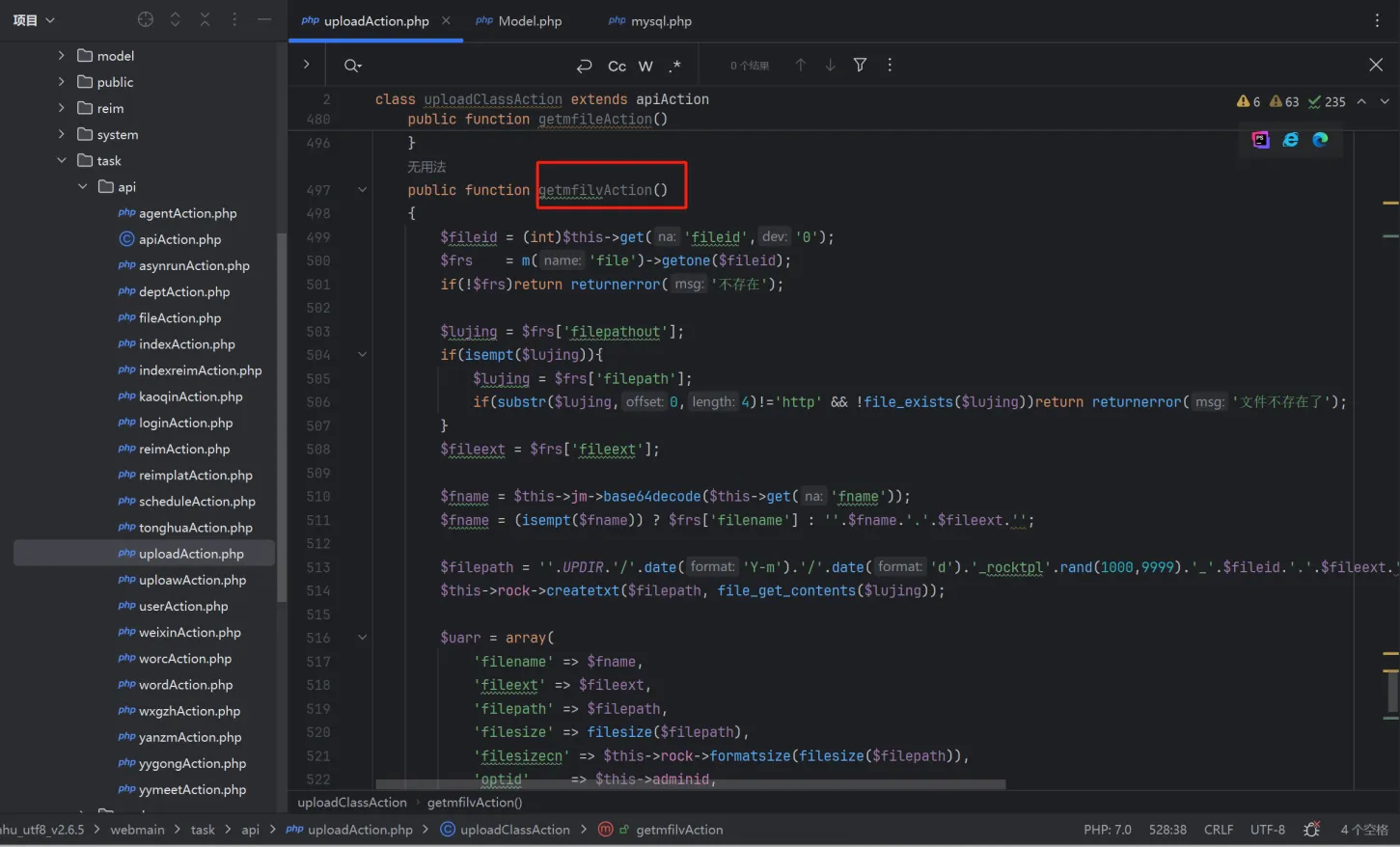The image size is (1400, 847).
Task: Enable regex (.*) search option
Action: click(x=675, y=66)
